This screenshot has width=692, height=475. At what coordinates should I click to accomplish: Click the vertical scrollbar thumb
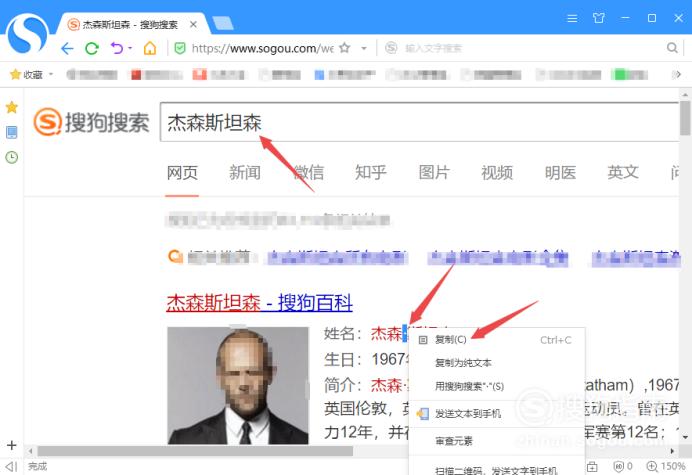[x=685, y=118]
